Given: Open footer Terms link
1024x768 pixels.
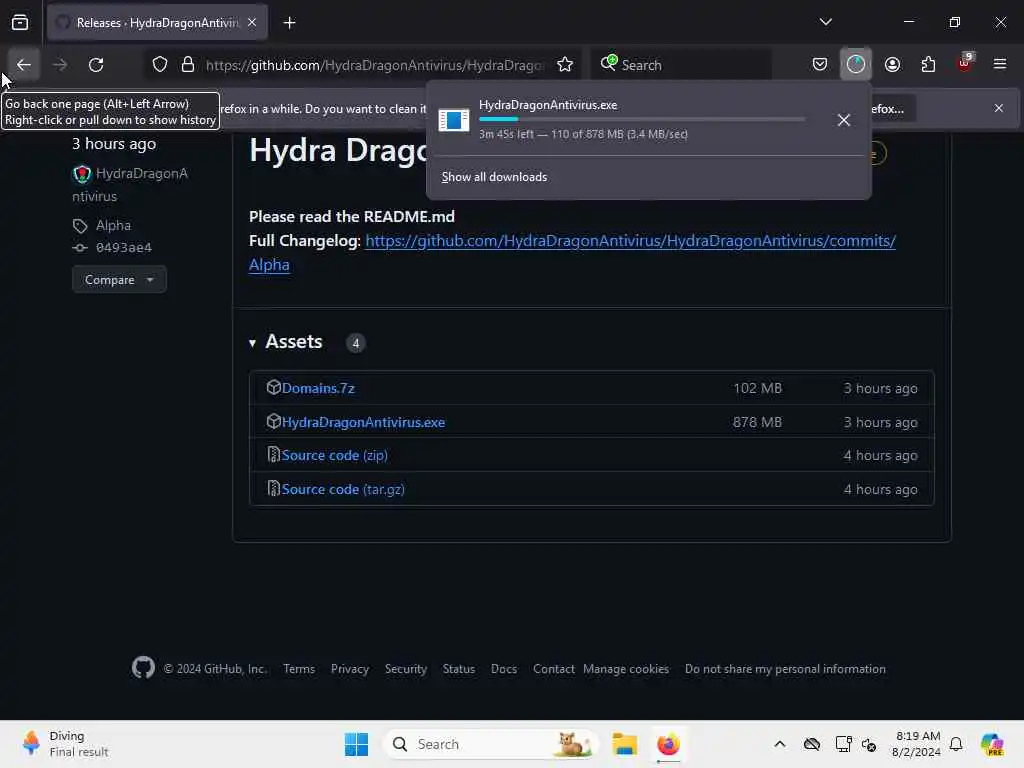Looking at the screenshot, I should point(299,669).
